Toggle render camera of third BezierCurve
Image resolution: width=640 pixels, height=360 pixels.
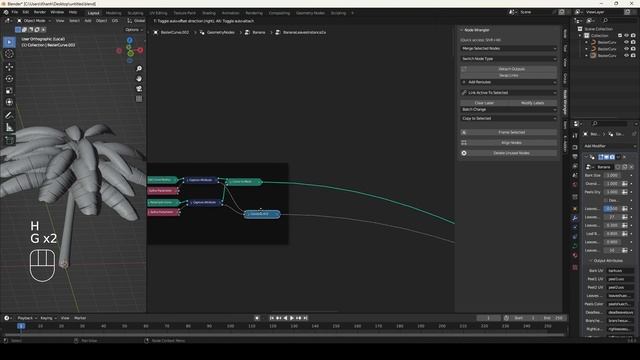[x=633, y=55]
